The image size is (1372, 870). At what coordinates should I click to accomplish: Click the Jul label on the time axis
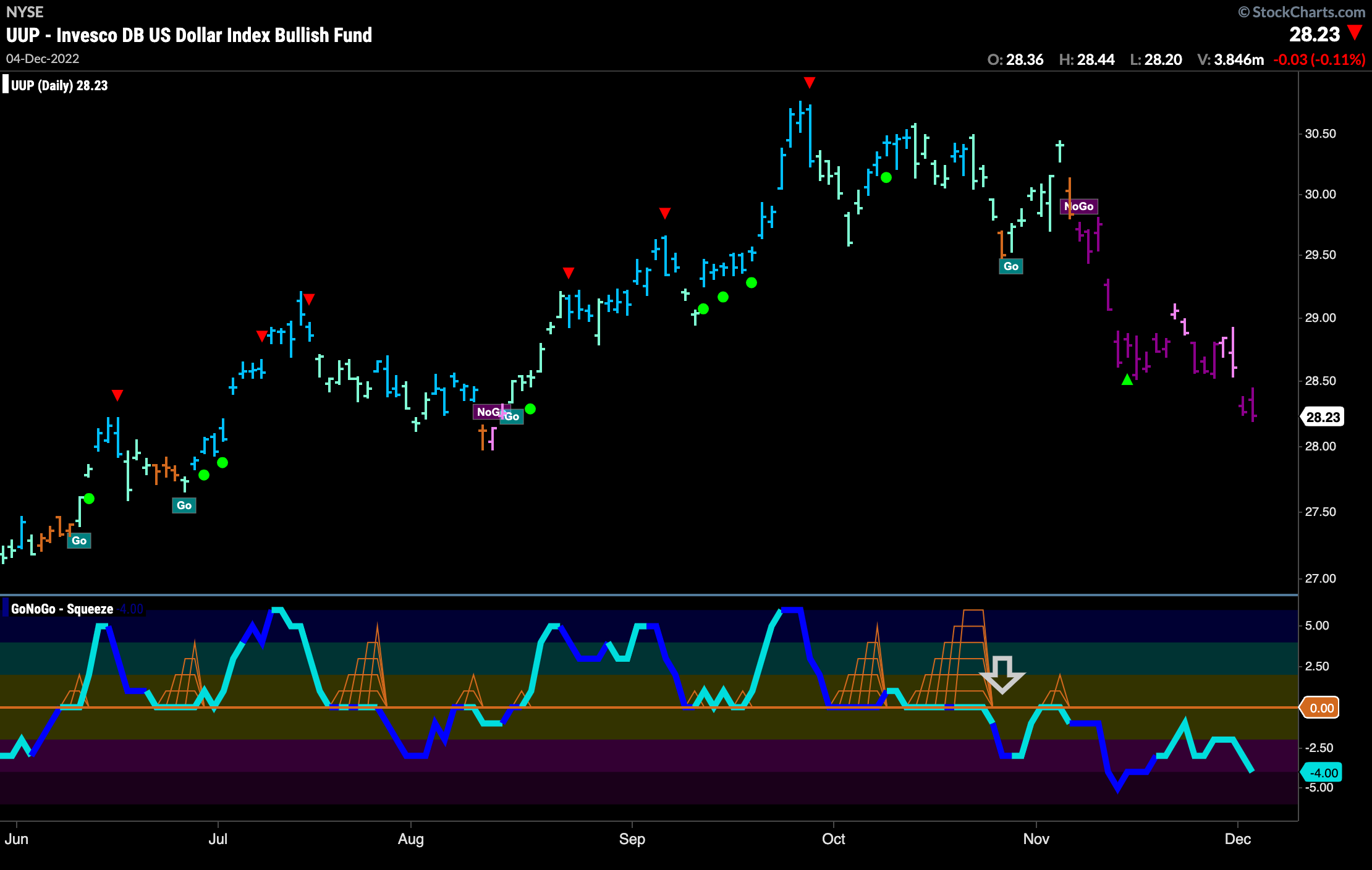click(x=218, y=839)
